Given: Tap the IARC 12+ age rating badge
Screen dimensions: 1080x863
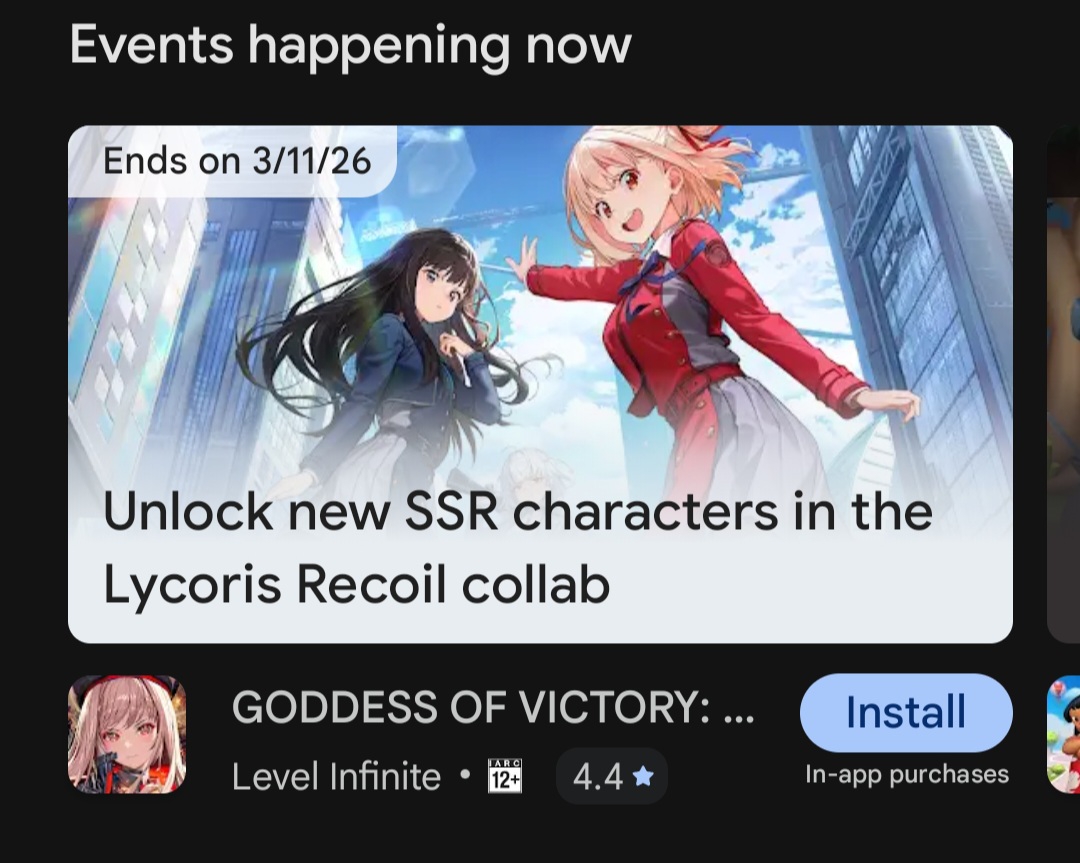Looking at the screenshot, I should point(505,776).
